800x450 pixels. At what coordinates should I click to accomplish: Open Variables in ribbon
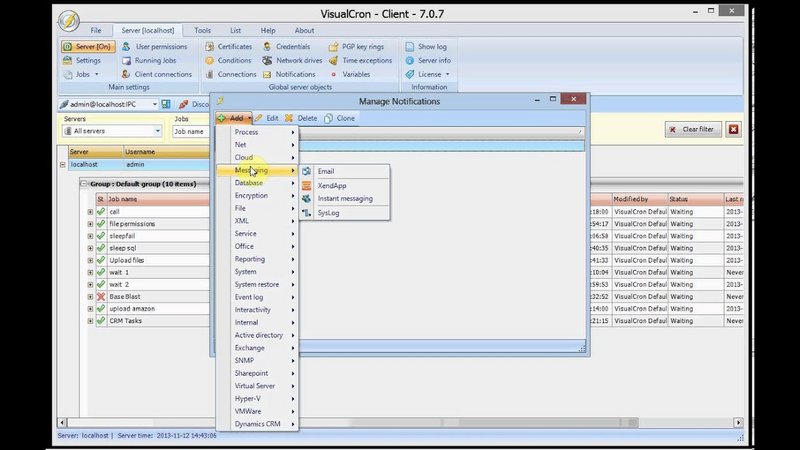350,74
